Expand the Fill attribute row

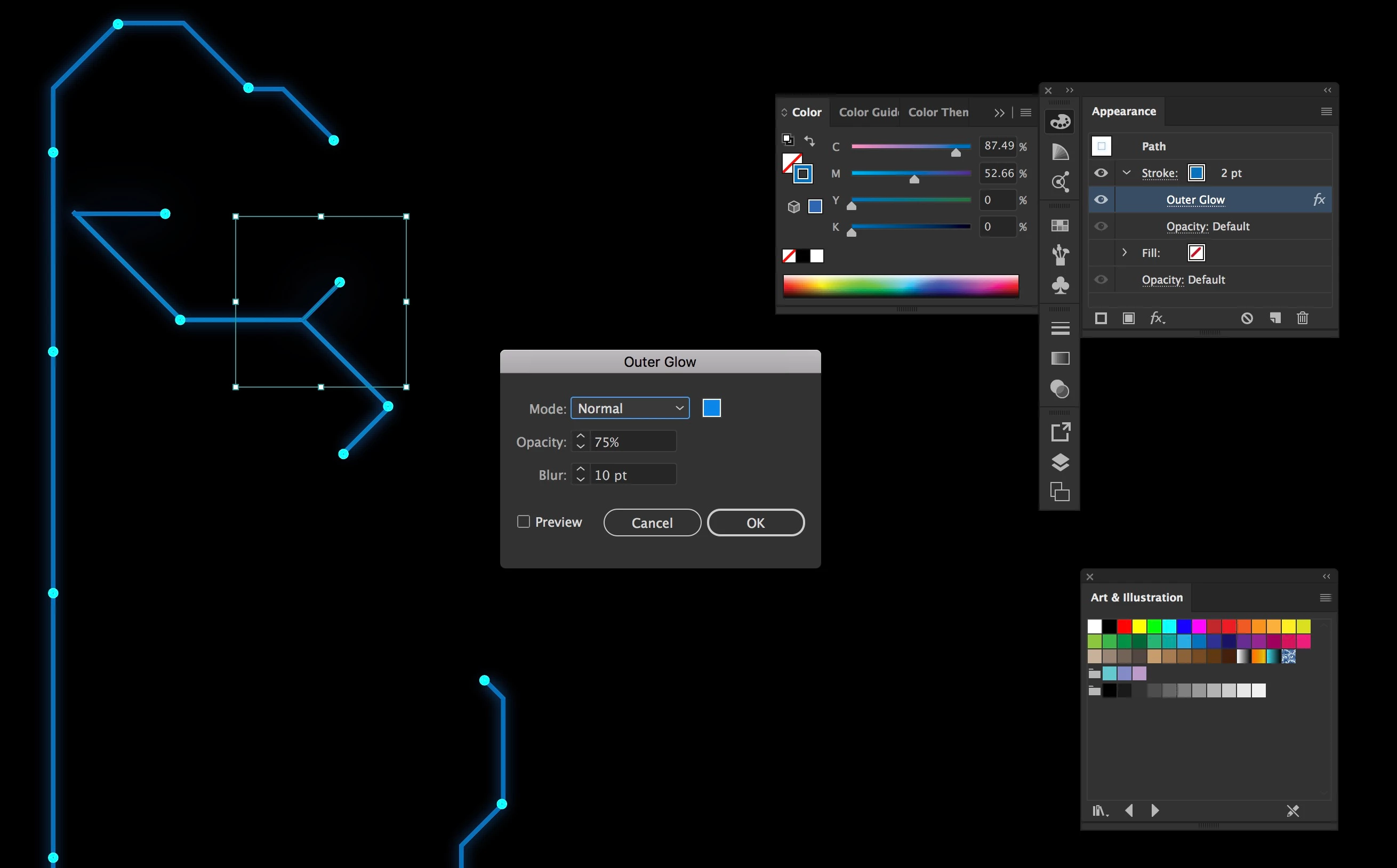tap(1125, 253)
